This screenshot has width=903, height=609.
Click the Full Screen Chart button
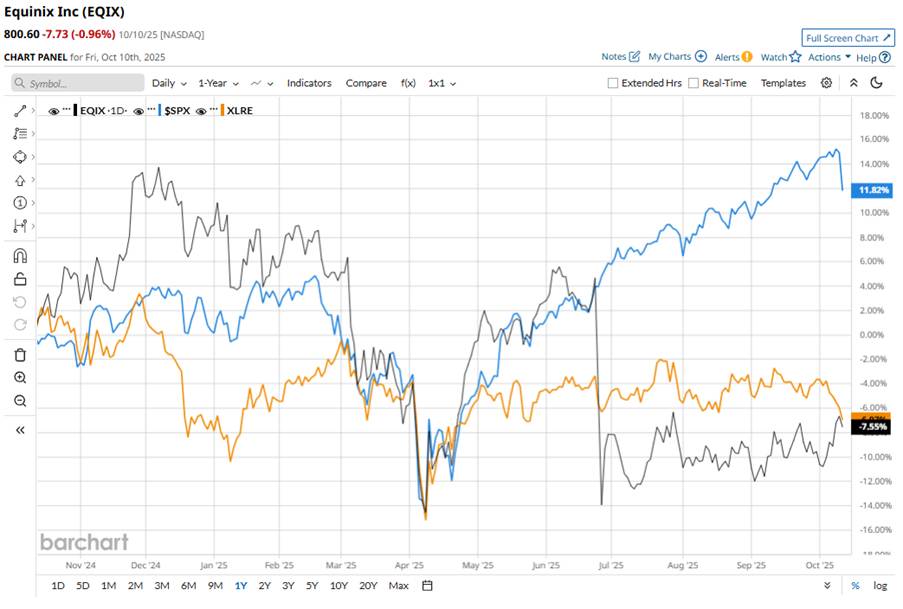(846, 38)
